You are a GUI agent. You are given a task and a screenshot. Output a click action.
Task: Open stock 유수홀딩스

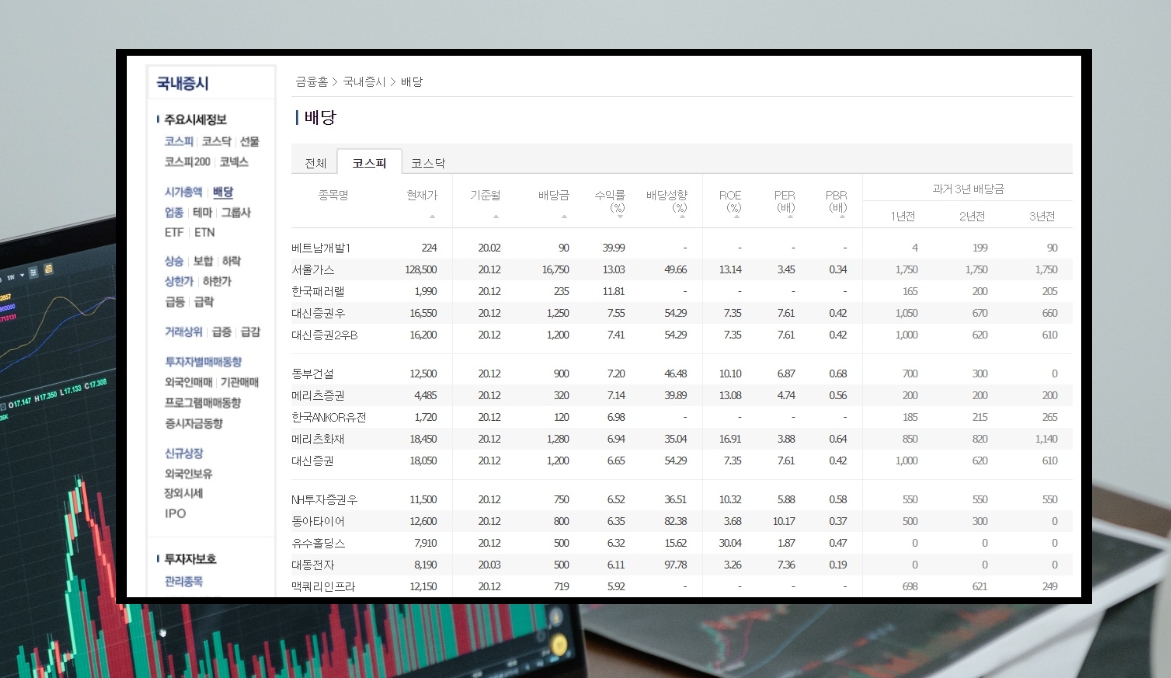click(318, 543)
